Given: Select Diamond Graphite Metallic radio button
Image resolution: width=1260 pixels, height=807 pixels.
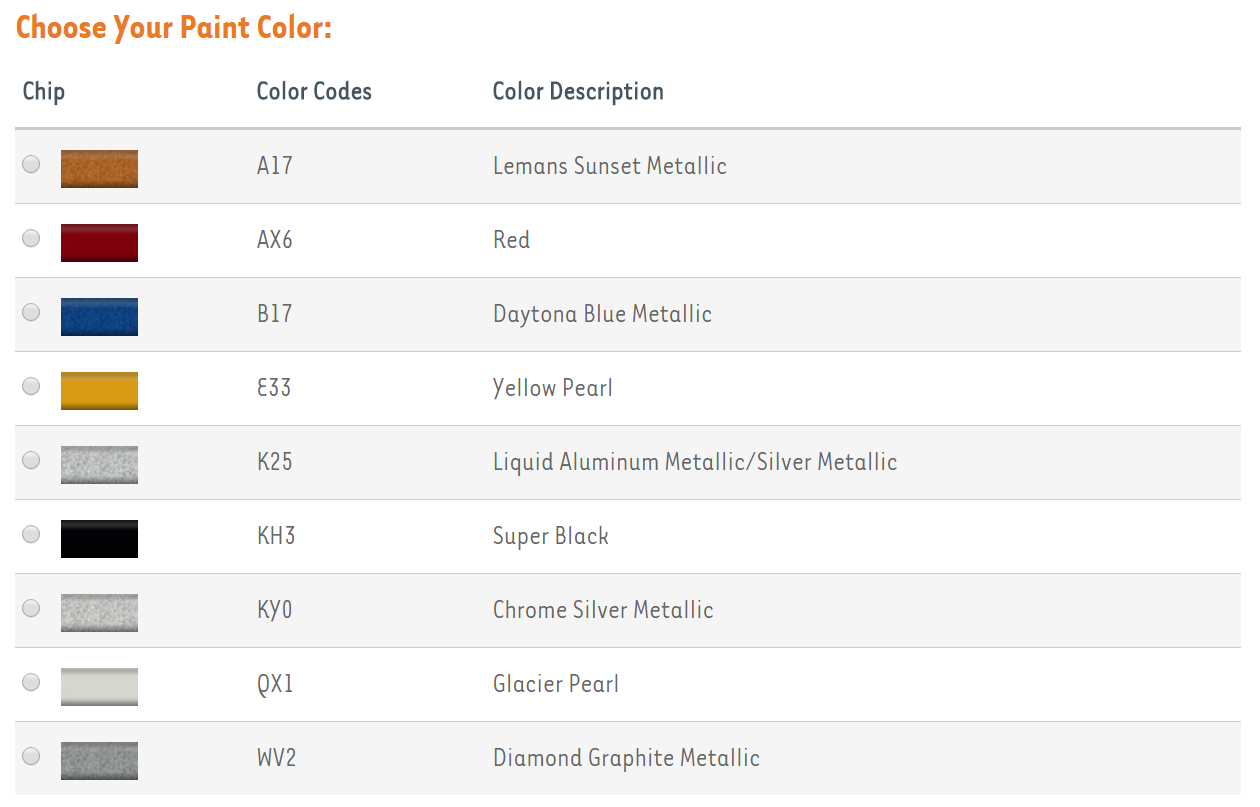Looking at the screenshot, I should [32, 756].
